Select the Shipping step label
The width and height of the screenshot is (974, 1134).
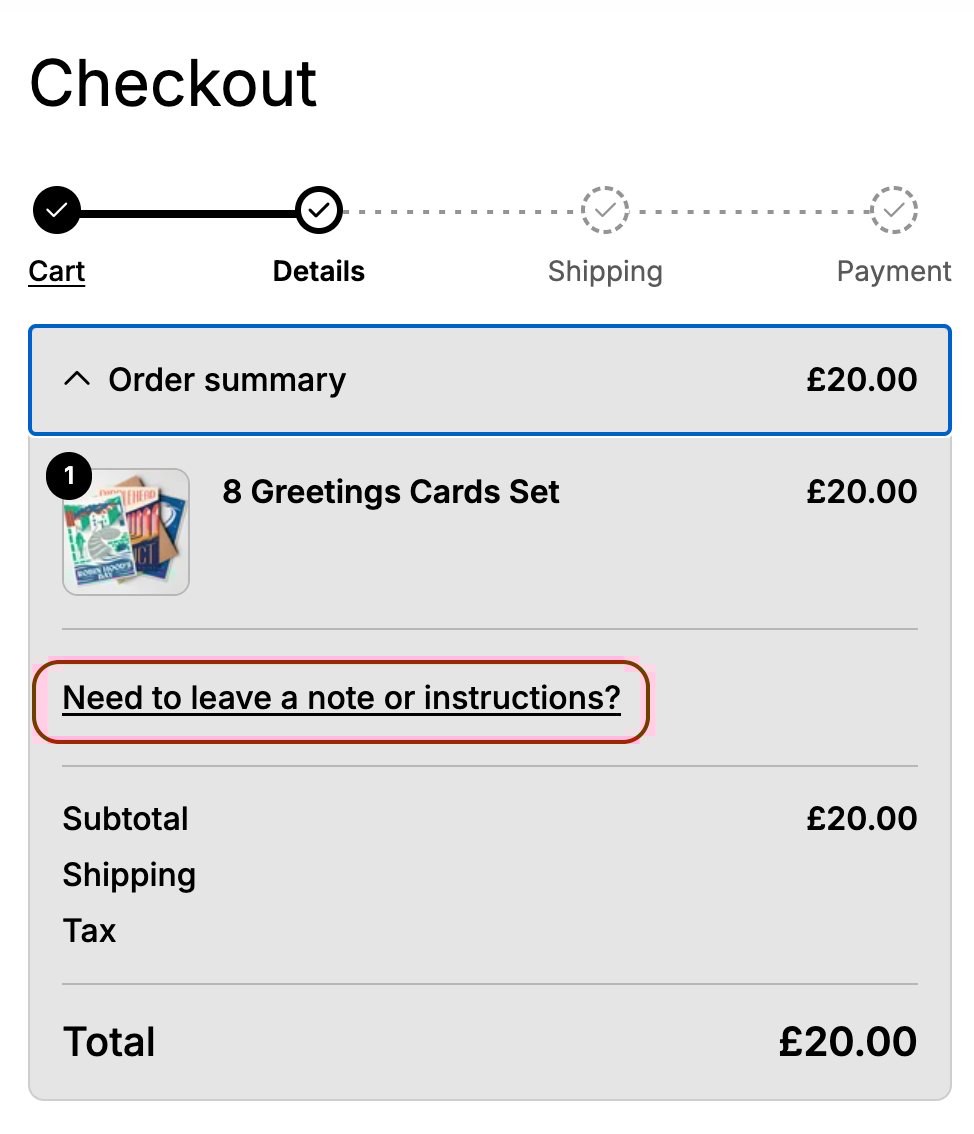(x=605, y=271)
